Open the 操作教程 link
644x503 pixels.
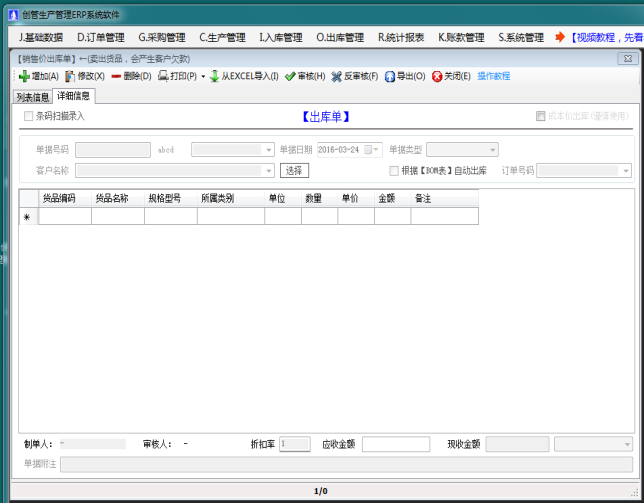point(493,76)
